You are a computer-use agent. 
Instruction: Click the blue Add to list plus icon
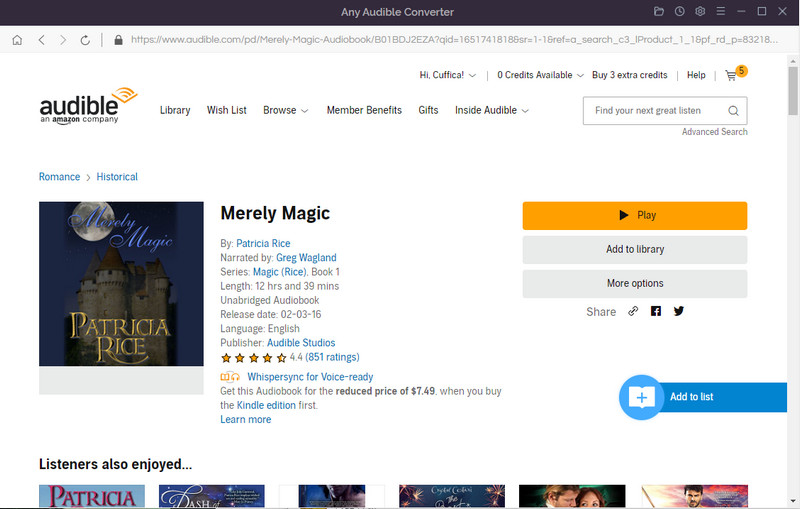[641, 397]
